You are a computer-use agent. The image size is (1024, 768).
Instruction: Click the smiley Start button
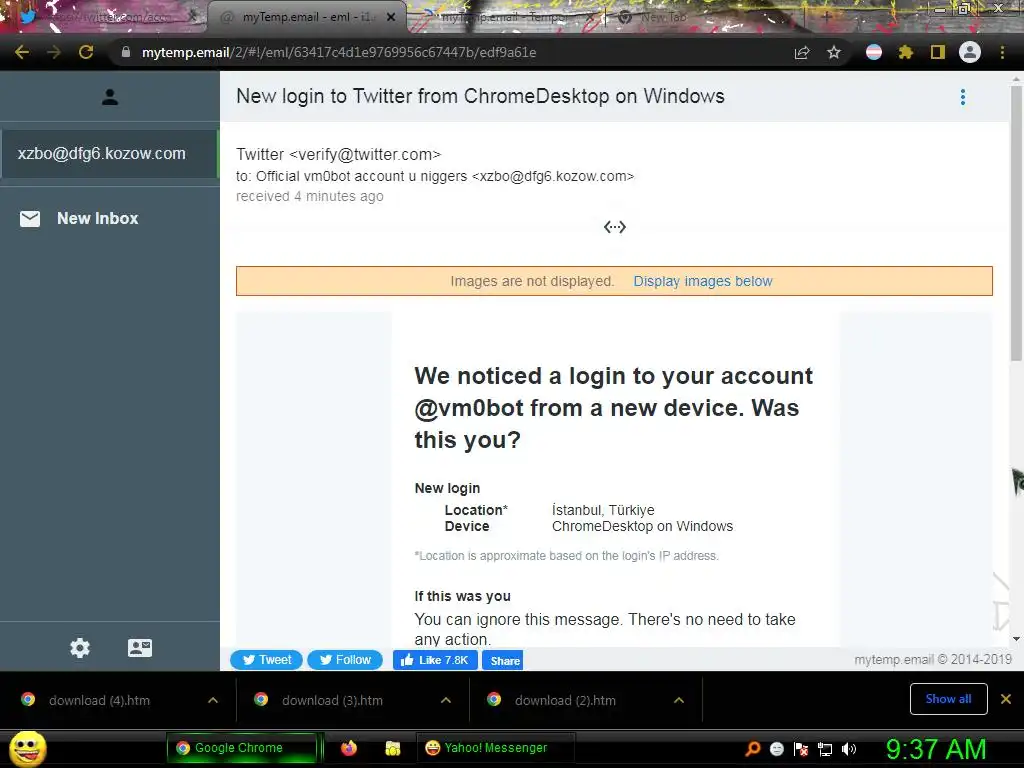click(27, 748)
